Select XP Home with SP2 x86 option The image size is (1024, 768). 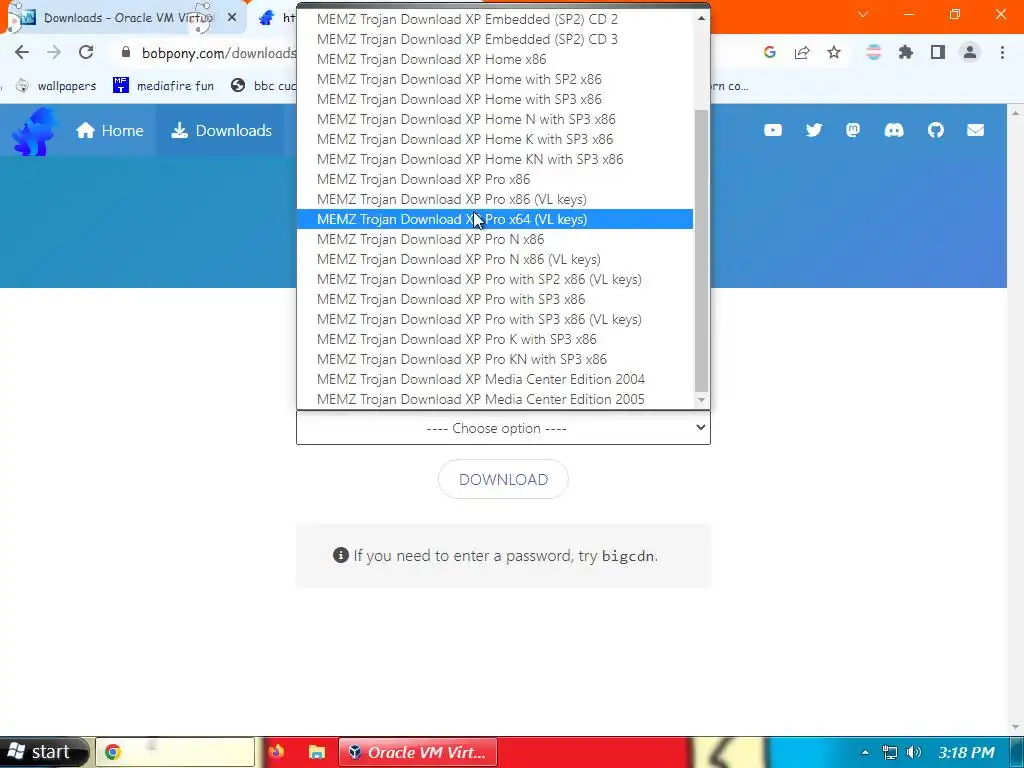(495, 79)
